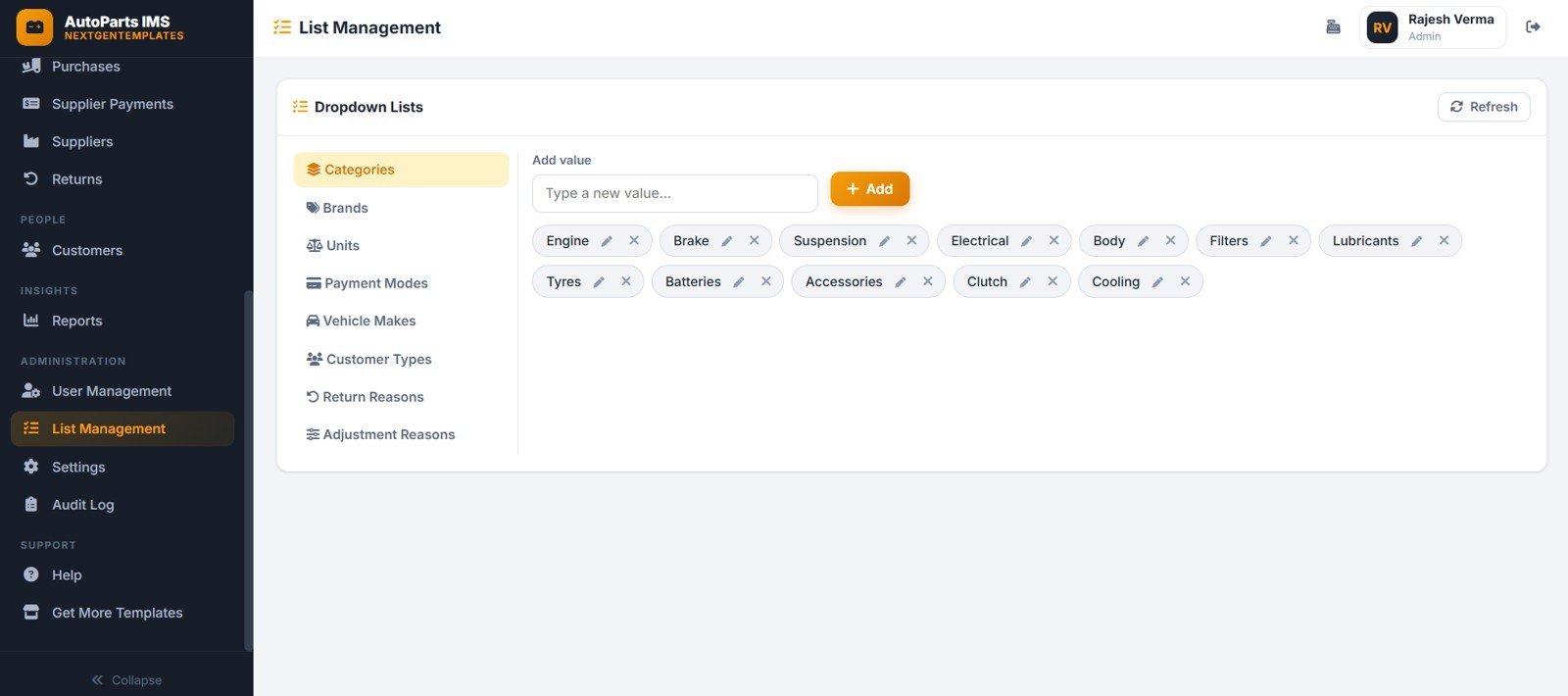1568x696 pixels.
Task: Open Customers in the sidebar
Action: coord(122,250)
